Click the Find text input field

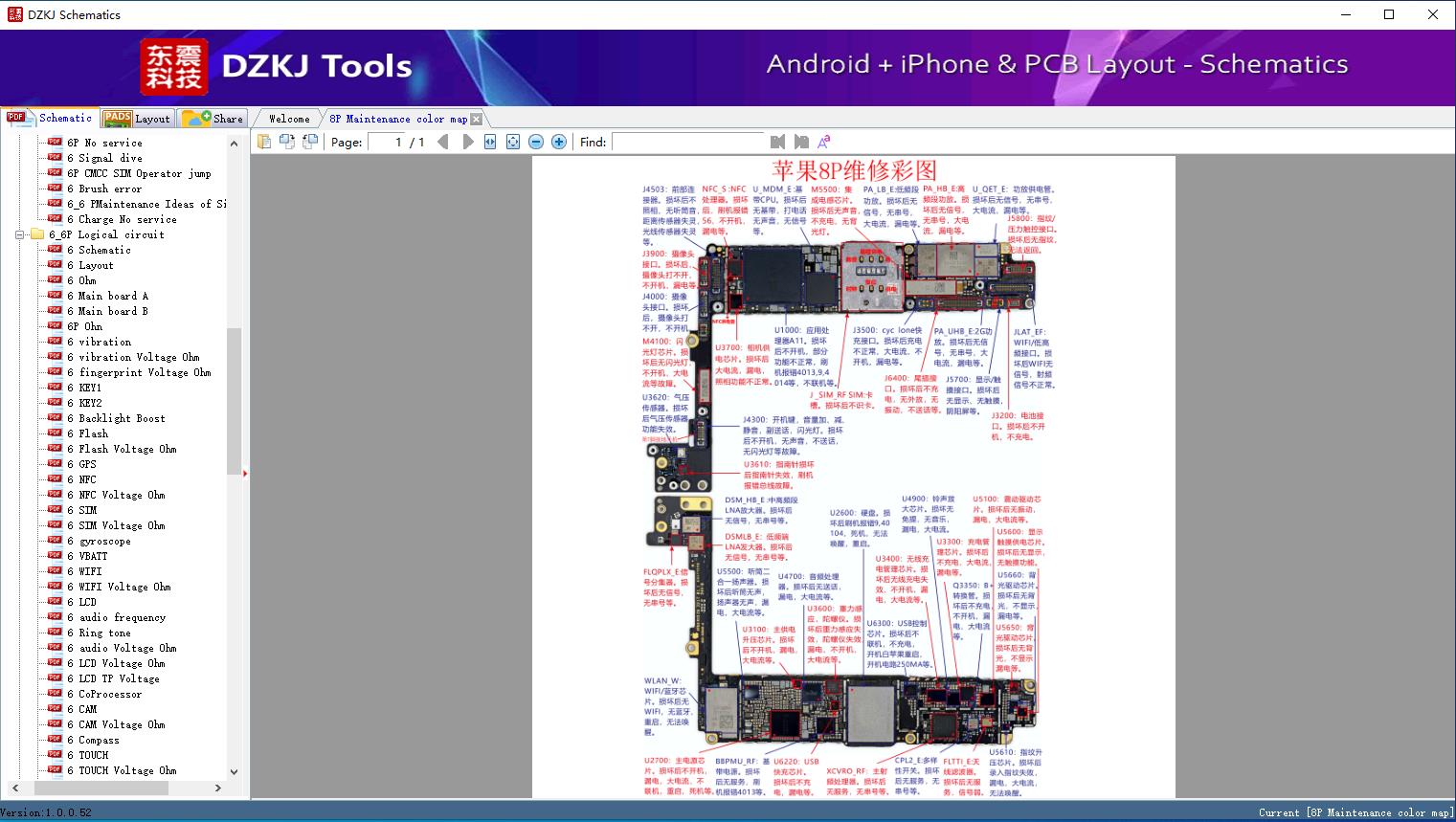[687, 142]
